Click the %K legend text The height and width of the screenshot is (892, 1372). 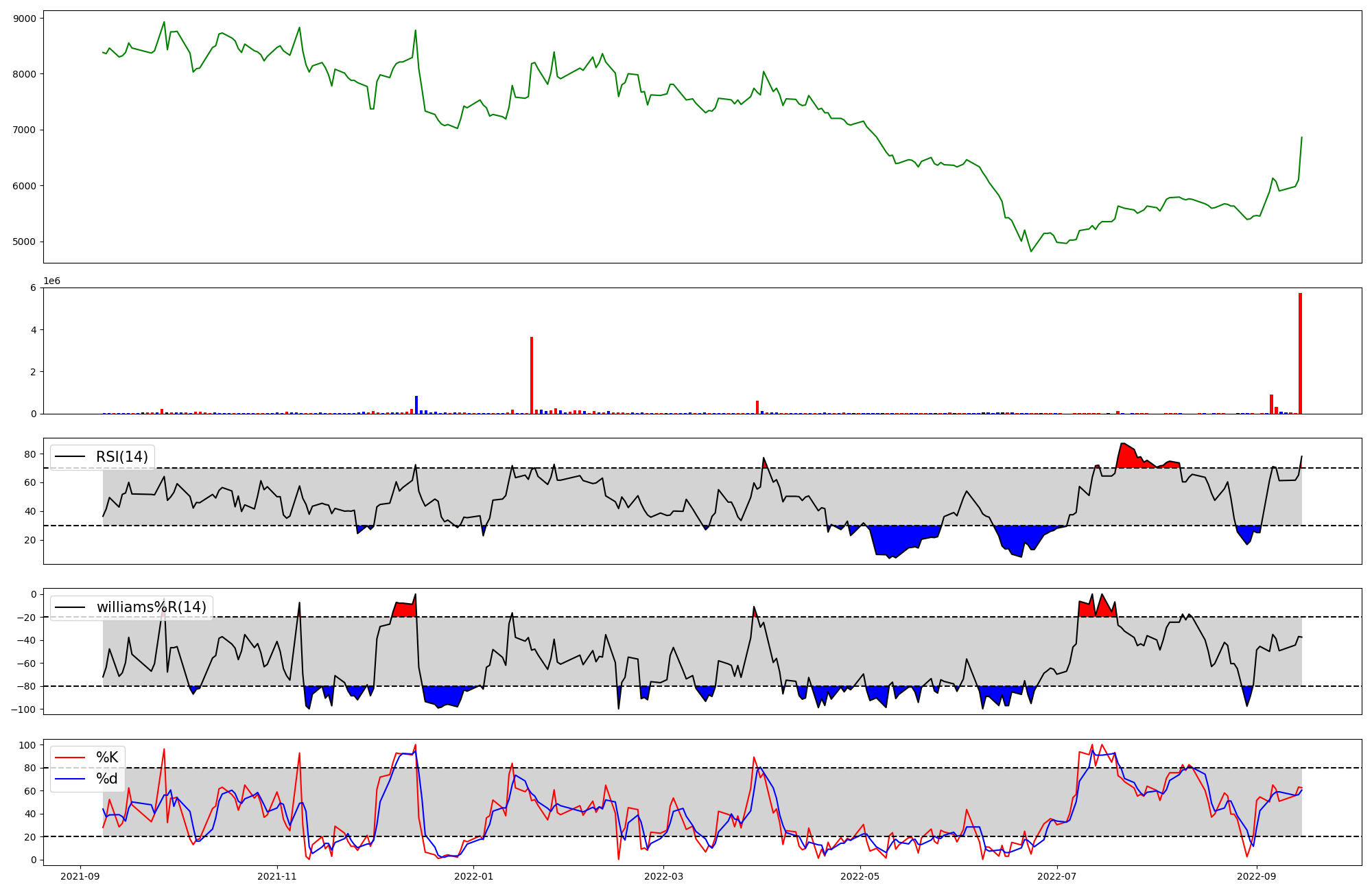(x=107, y=758)
